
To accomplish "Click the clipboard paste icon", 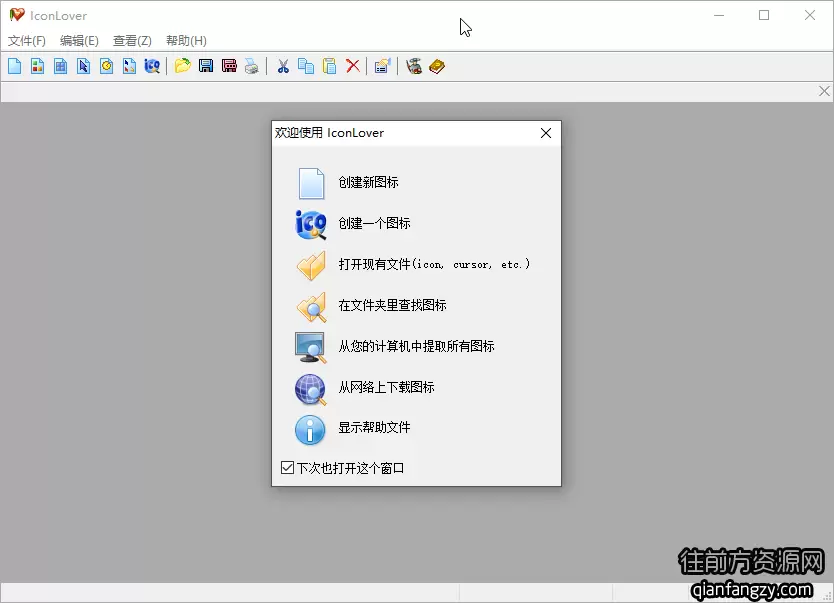I will 330,66.
